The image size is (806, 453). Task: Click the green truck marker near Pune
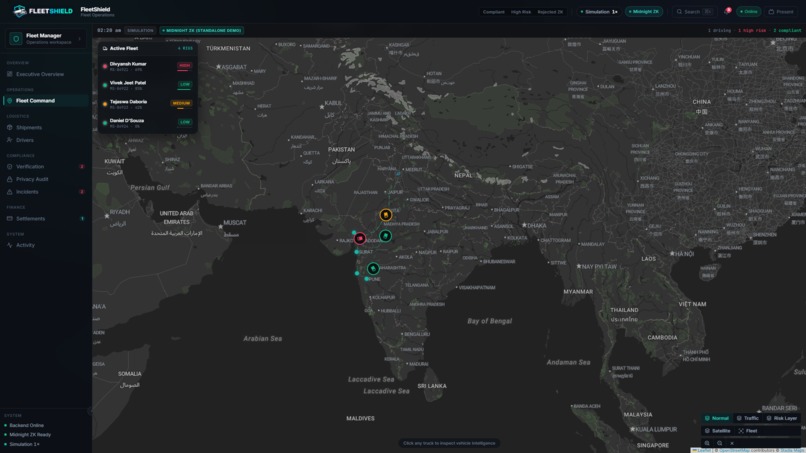point(373,268)
